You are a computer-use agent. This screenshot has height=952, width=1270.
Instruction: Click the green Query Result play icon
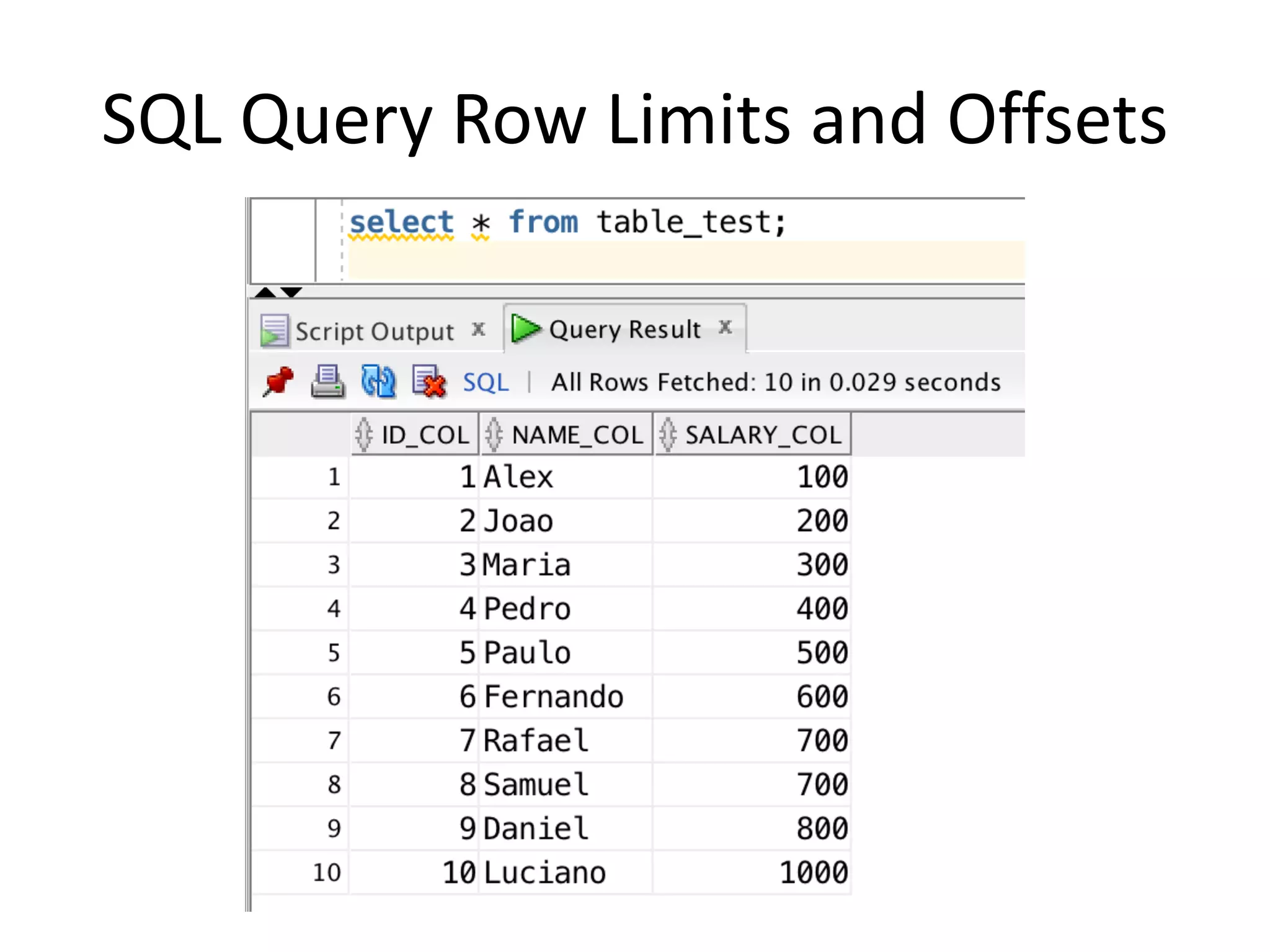coord(526,328)
